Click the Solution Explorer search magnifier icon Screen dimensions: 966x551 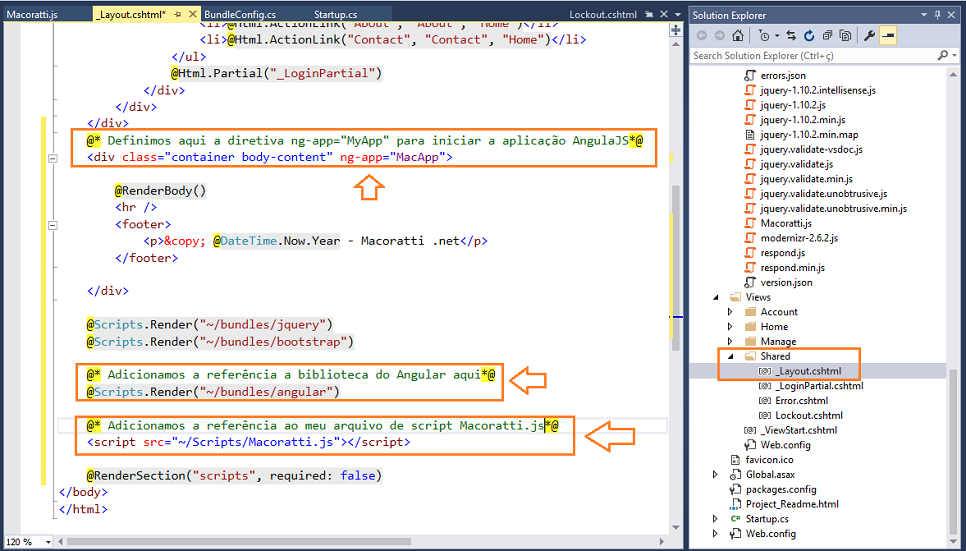(943, 55)
